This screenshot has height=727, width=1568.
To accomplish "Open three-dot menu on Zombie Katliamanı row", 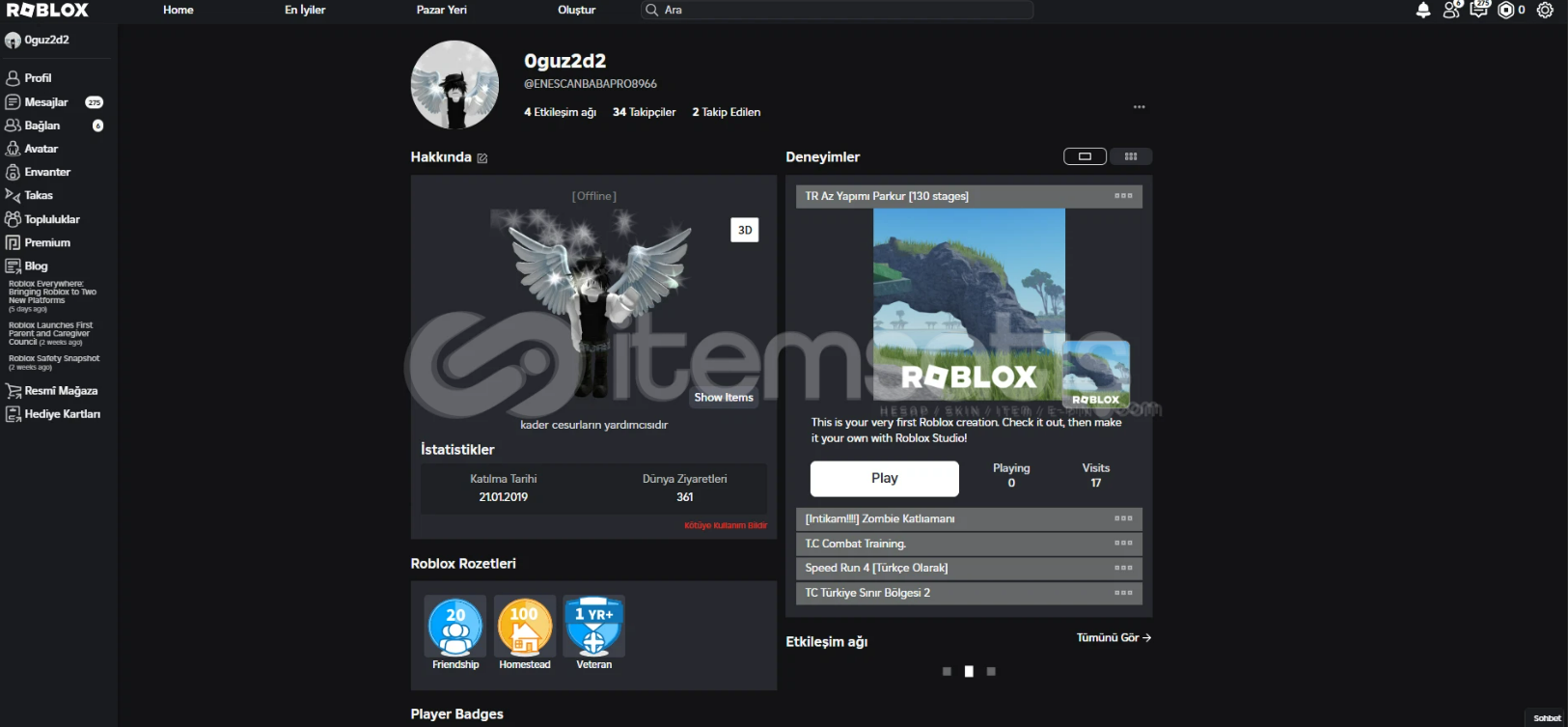I will pos(1124,518).
